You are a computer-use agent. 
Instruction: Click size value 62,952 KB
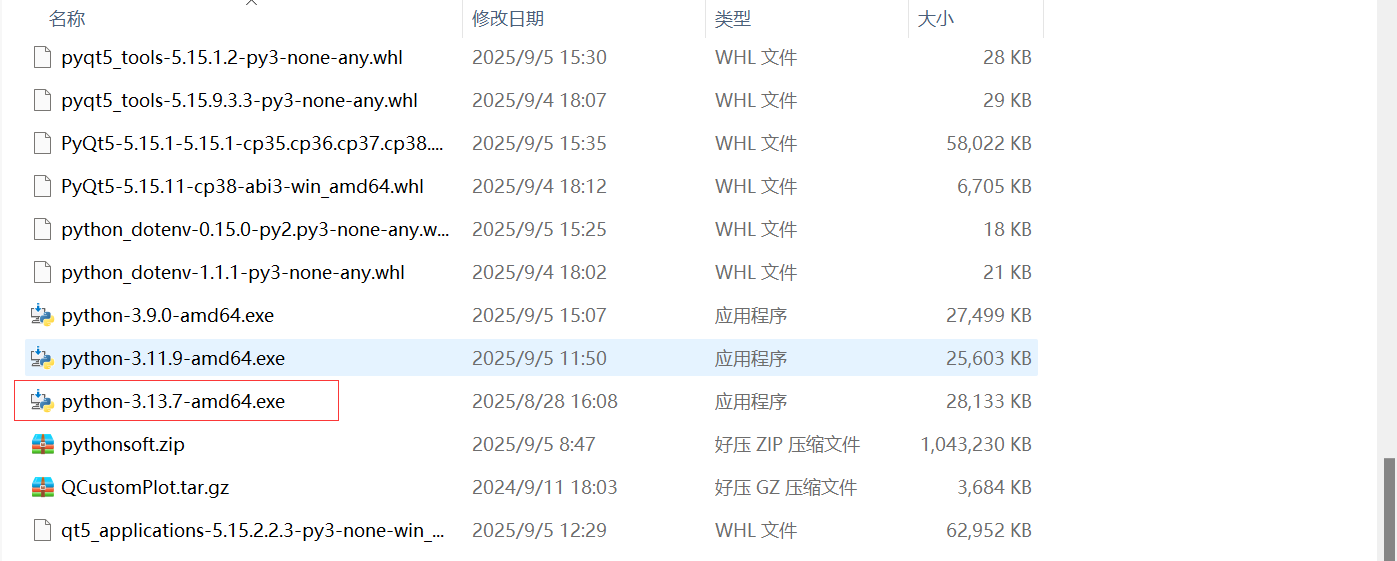(x=989, y=530)
